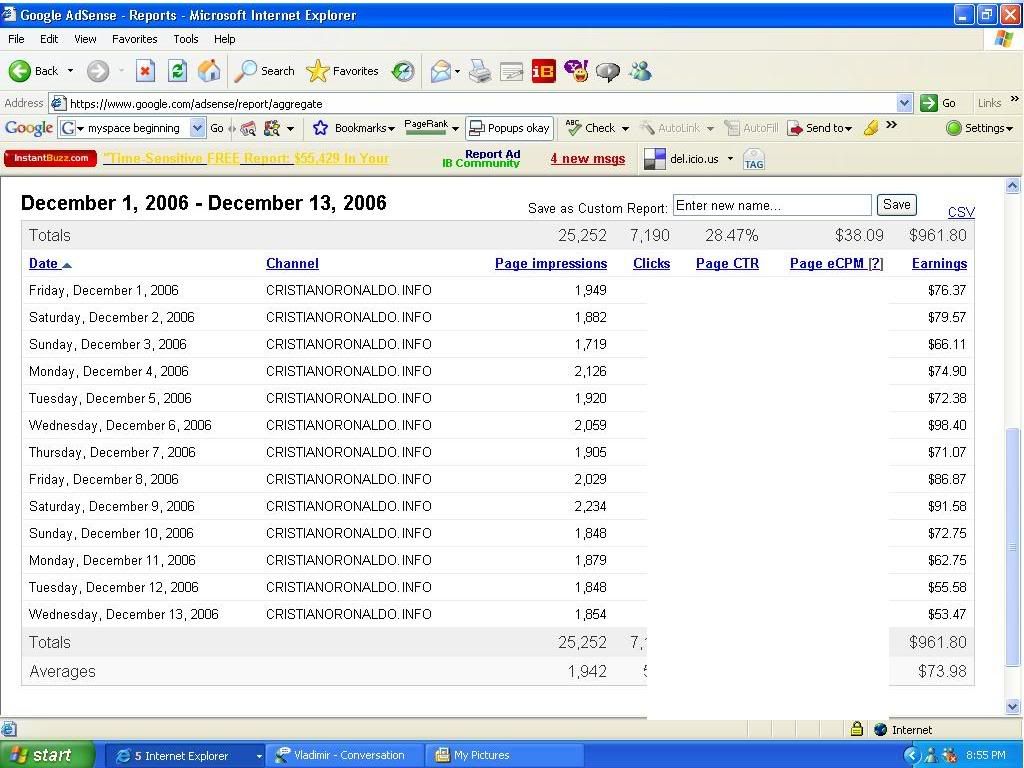Click the Enter new name report field
The image size is (1024, 768).
(x=772, y=205)
